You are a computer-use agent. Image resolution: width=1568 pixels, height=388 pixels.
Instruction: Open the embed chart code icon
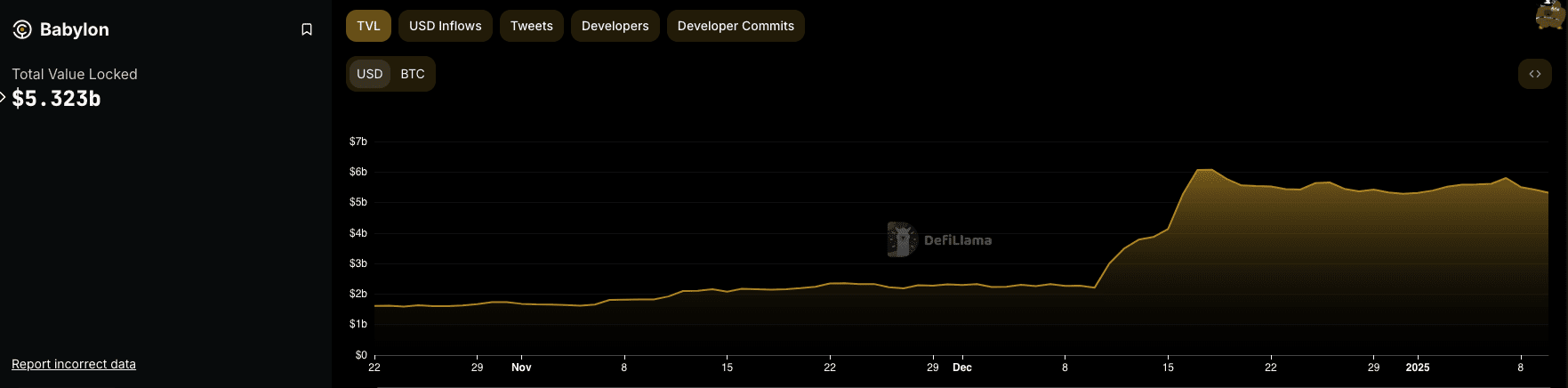(1535, 74)
